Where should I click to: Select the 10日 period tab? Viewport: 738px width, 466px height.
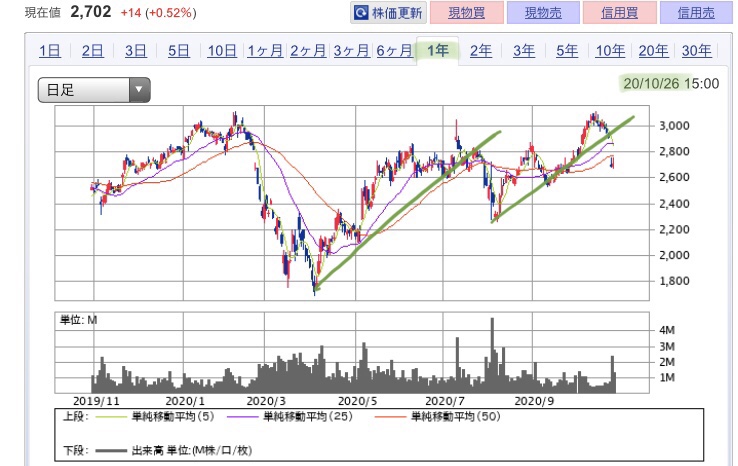(x=222, y=50)
